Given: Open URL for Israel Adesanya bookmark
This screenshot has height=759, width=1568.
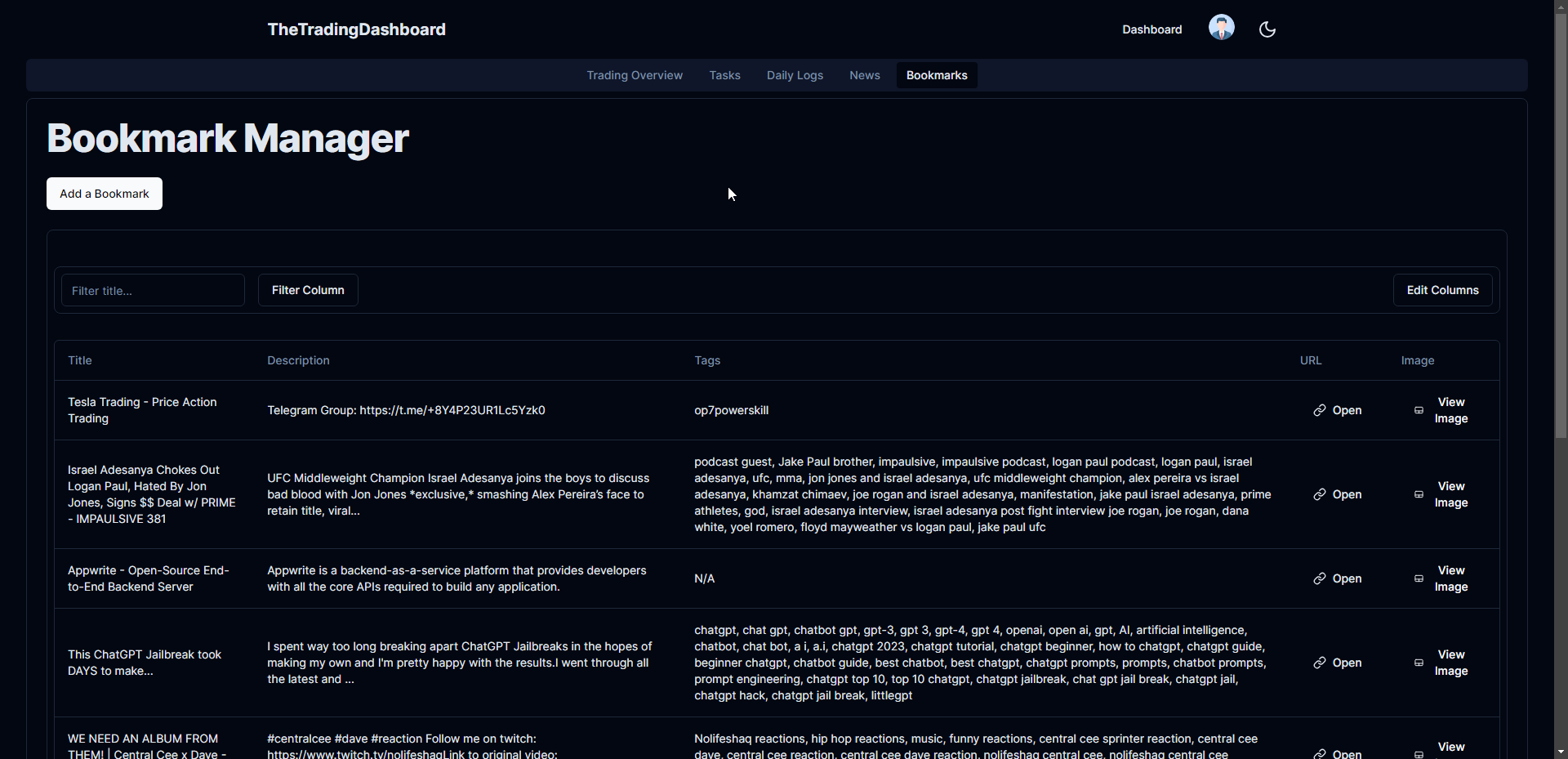Looking at the screenshot, I should pyautogui.click(x=1337, y=494).
